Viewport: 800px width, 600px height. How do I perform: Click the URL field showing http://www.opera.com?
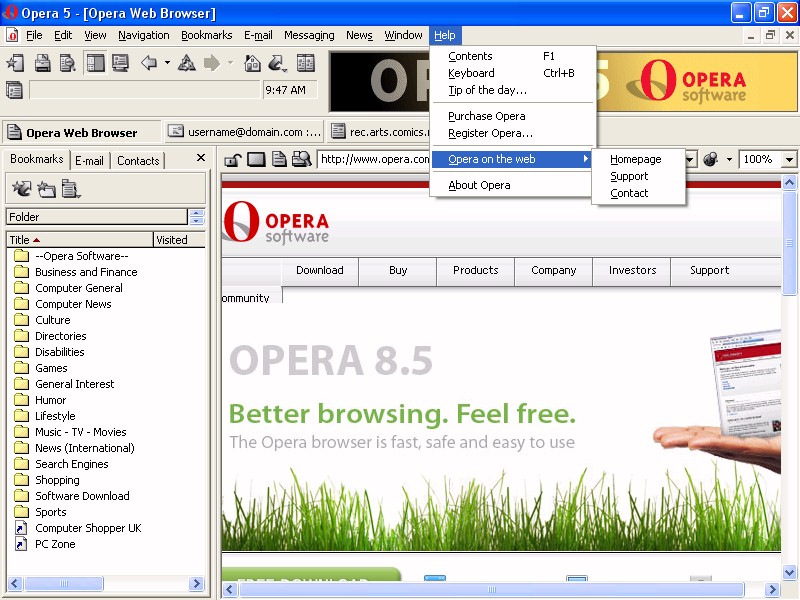(x=374, y=160)
